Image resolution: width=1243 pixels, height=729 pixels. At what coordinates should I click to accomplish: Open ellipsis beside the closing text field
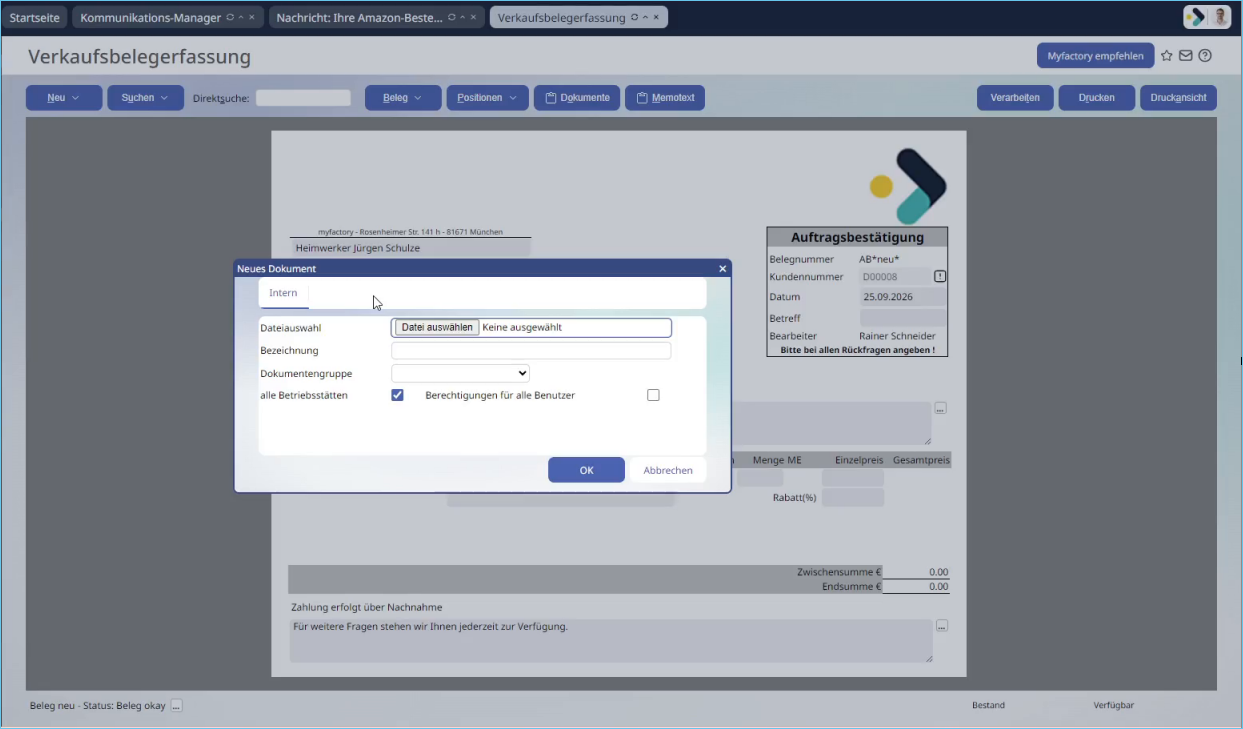942,626
